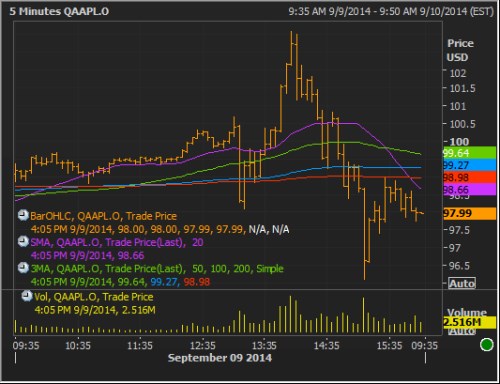Click the 'Volume' axis label

[x=467, y=312]
